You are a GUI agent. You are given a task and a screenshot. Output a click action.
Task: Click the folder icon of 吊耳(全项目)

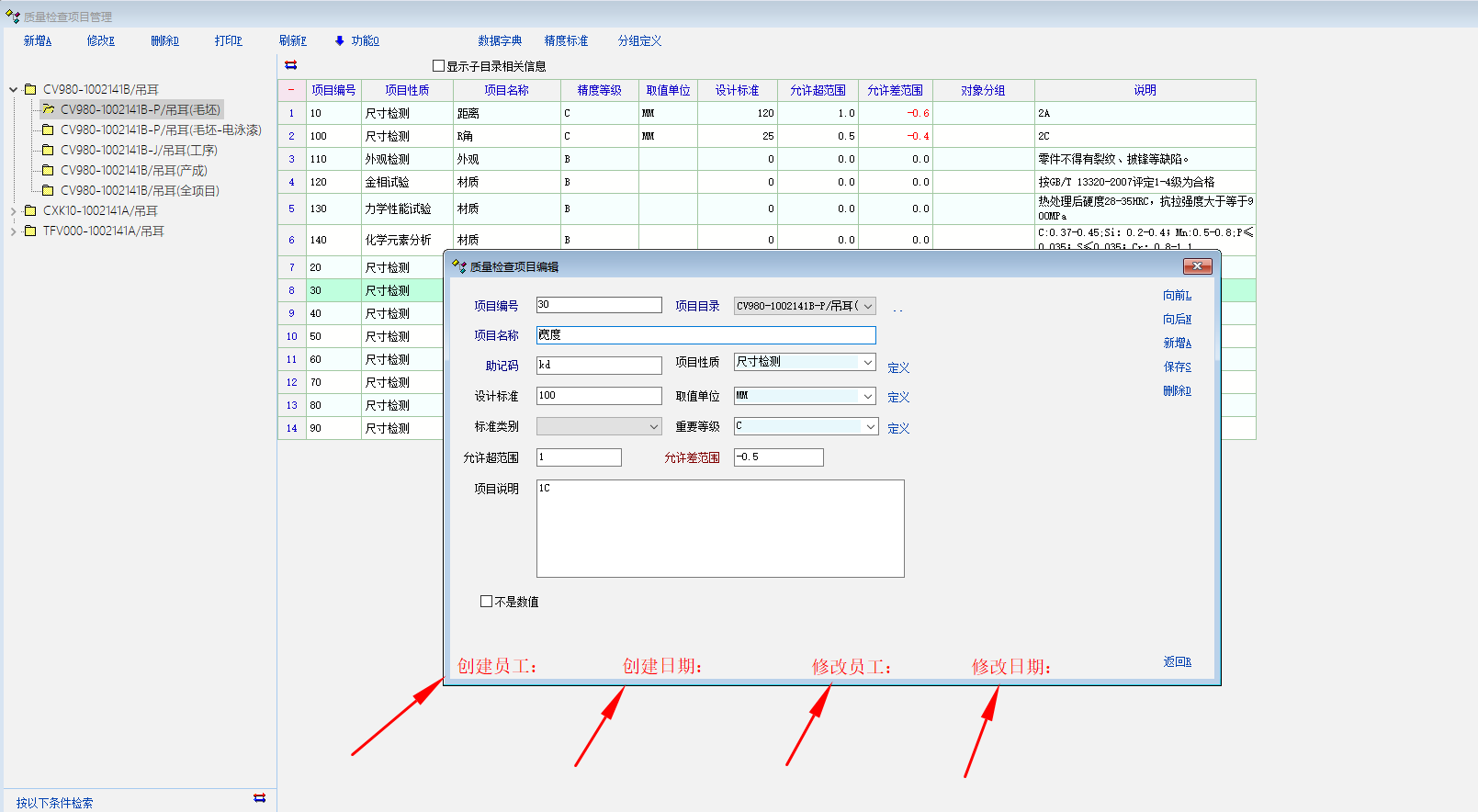[x=49, y=190]
